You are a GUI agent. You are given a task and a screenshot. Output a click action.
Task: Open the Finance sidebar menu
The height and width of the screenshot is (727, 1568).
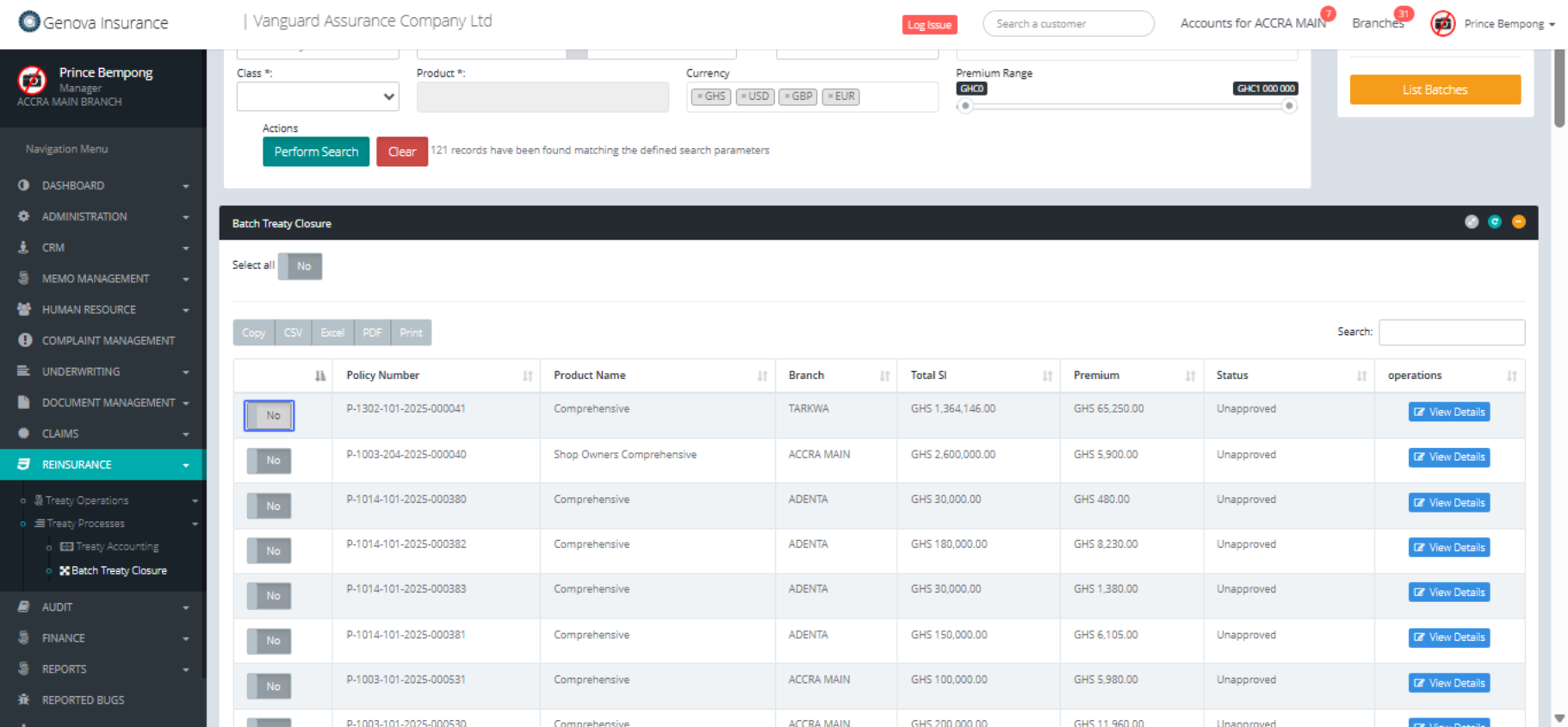pos(102,638)
